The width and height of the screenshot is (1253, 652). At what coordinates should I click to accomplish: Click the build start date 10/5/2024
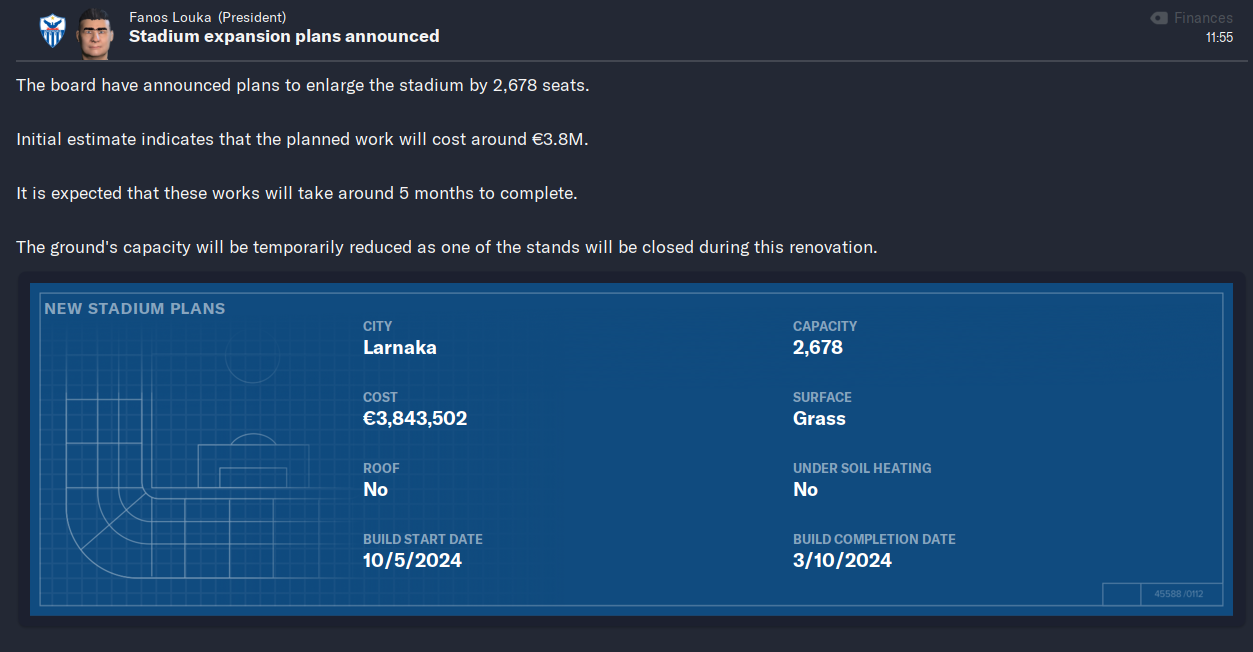tap(412, 561)
